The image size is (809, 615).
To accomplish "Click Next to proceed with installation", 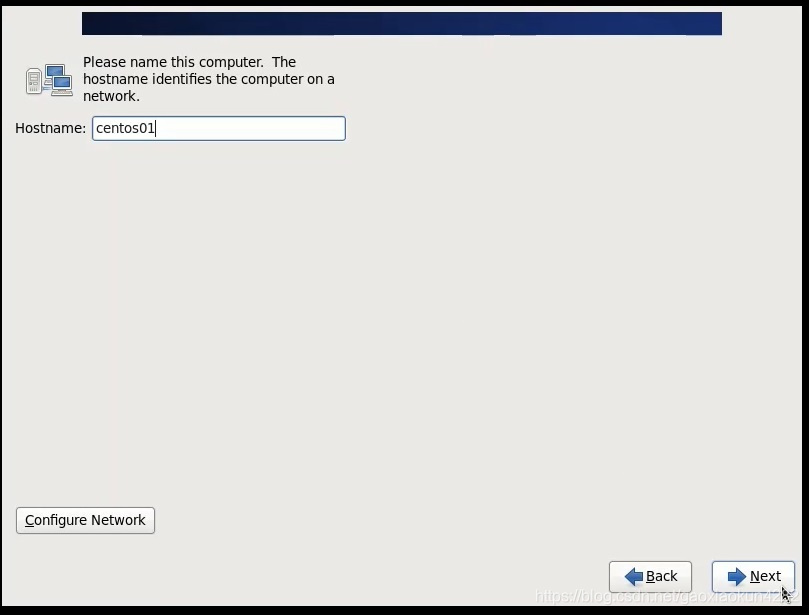I will pyautogui.click(x=752, y=576).
